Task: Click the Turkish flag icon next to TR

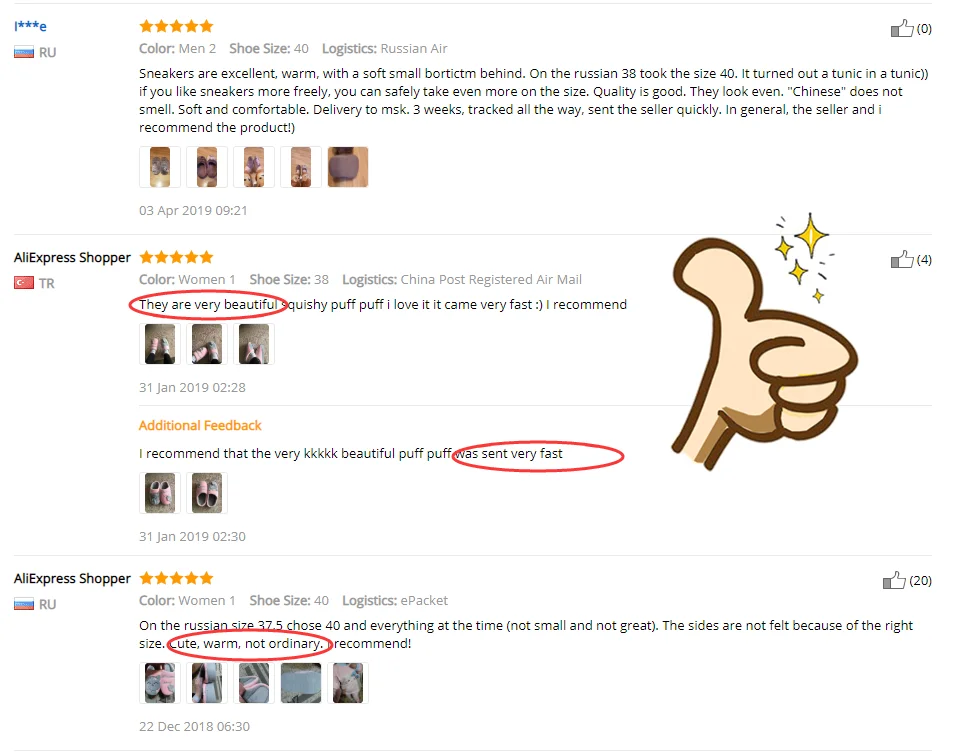Action: (24, 283)
